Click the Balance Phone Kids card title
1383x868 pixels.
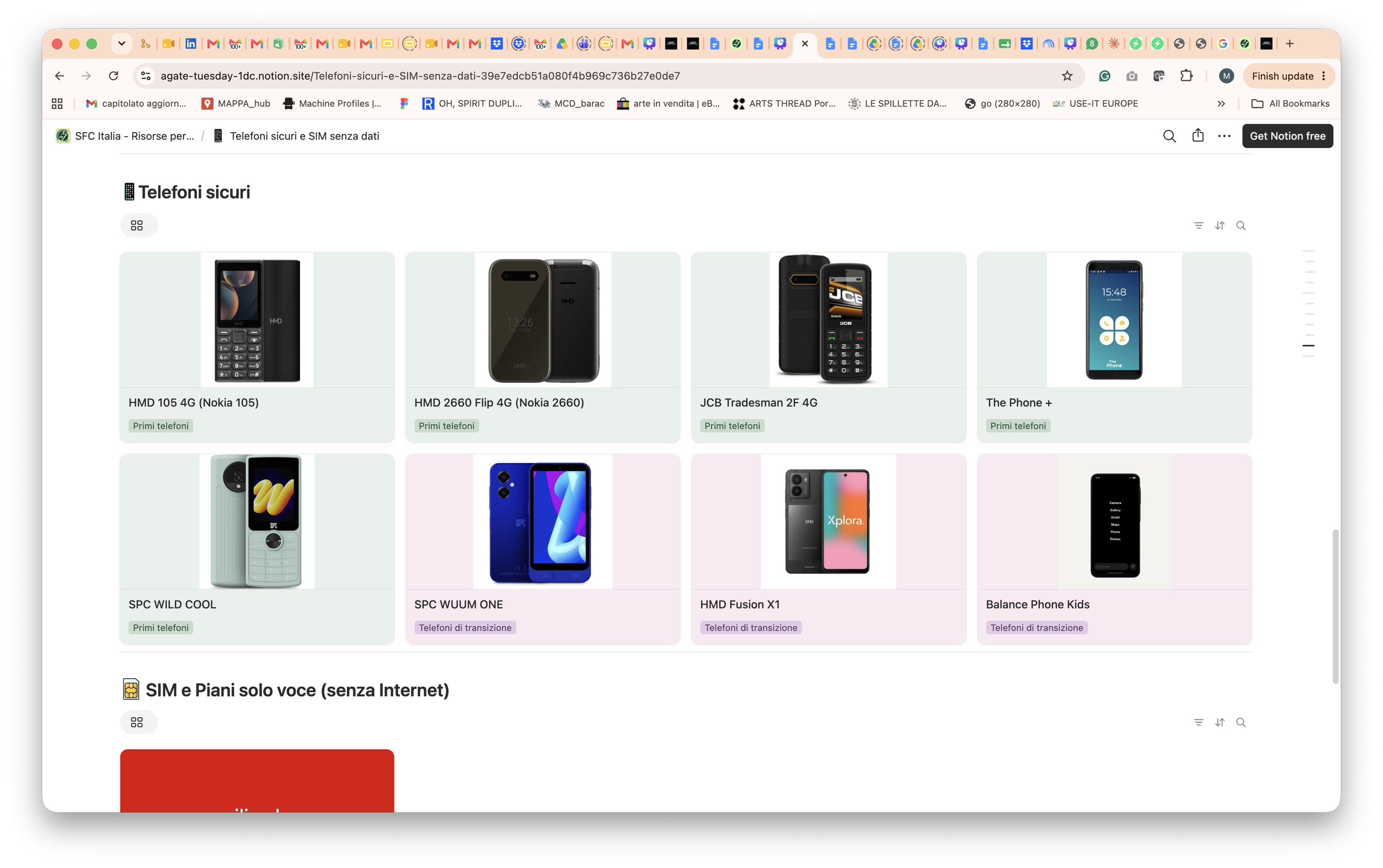tap(1037, 604)
